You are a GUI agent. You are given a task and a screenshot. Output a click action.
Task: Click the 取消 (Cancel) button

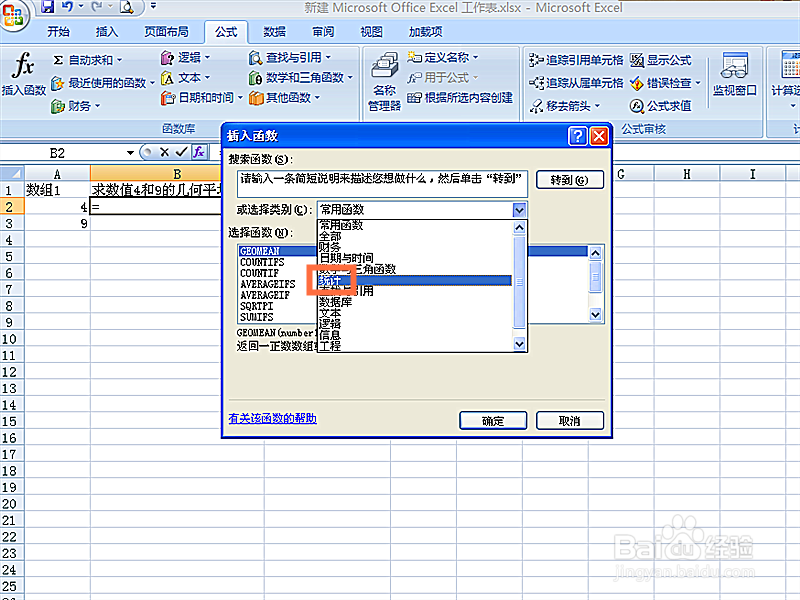coord(569,421)
